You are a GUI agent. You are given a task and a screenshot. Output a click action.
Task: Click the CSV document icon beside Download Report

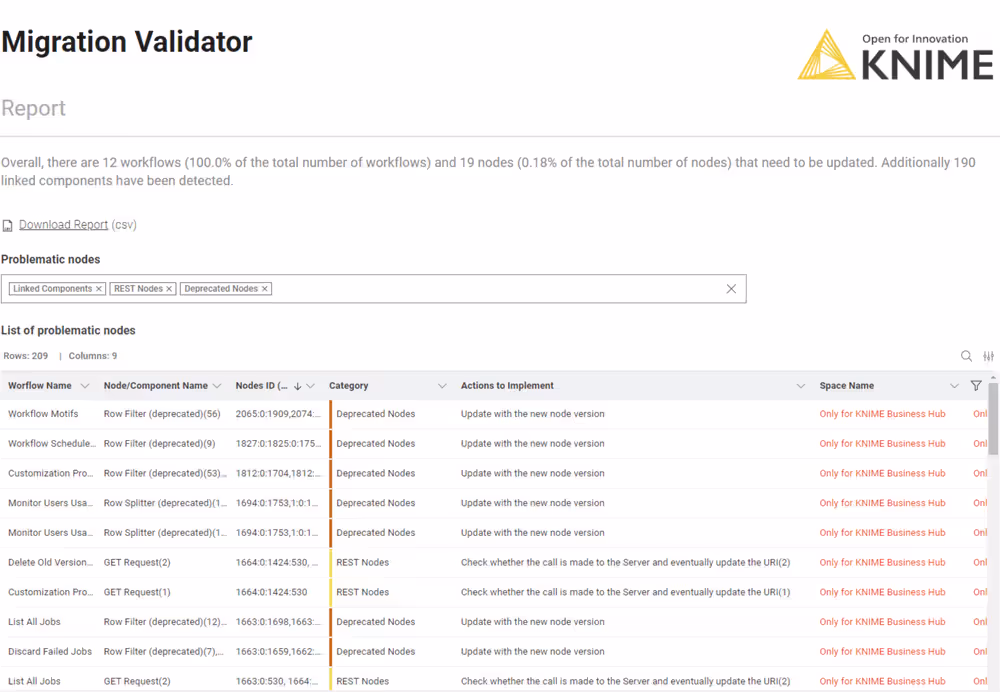click(8, 224)
